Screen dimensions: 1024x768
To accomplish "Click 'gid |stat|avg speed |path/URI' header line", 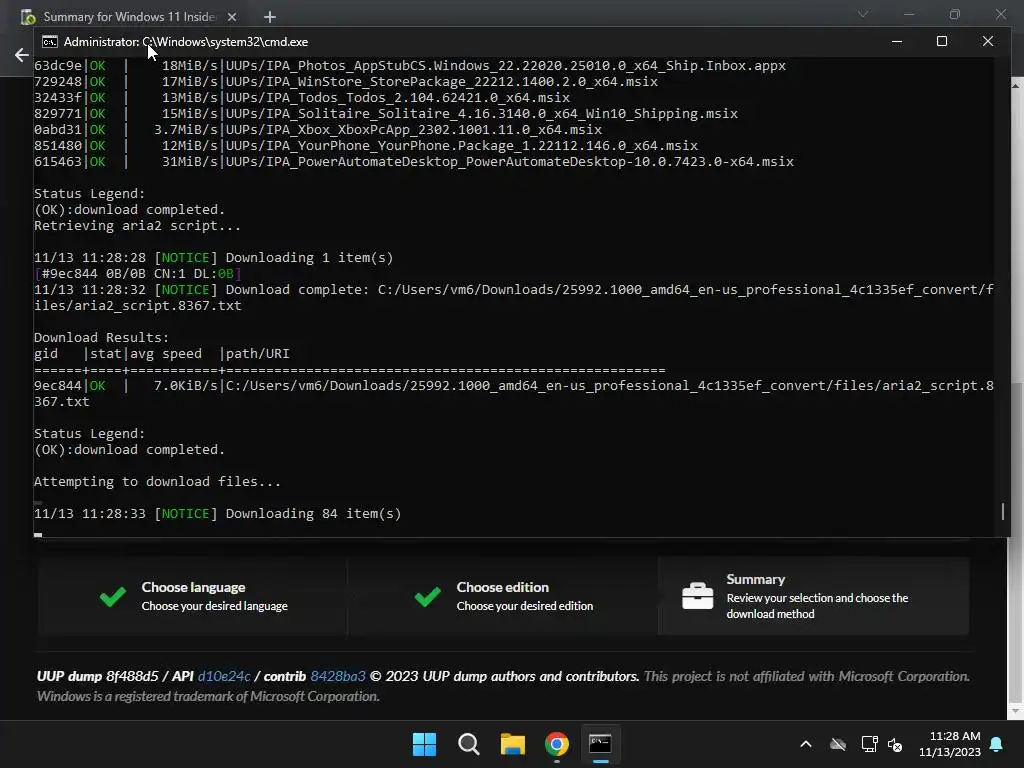I will click(161, 353).
